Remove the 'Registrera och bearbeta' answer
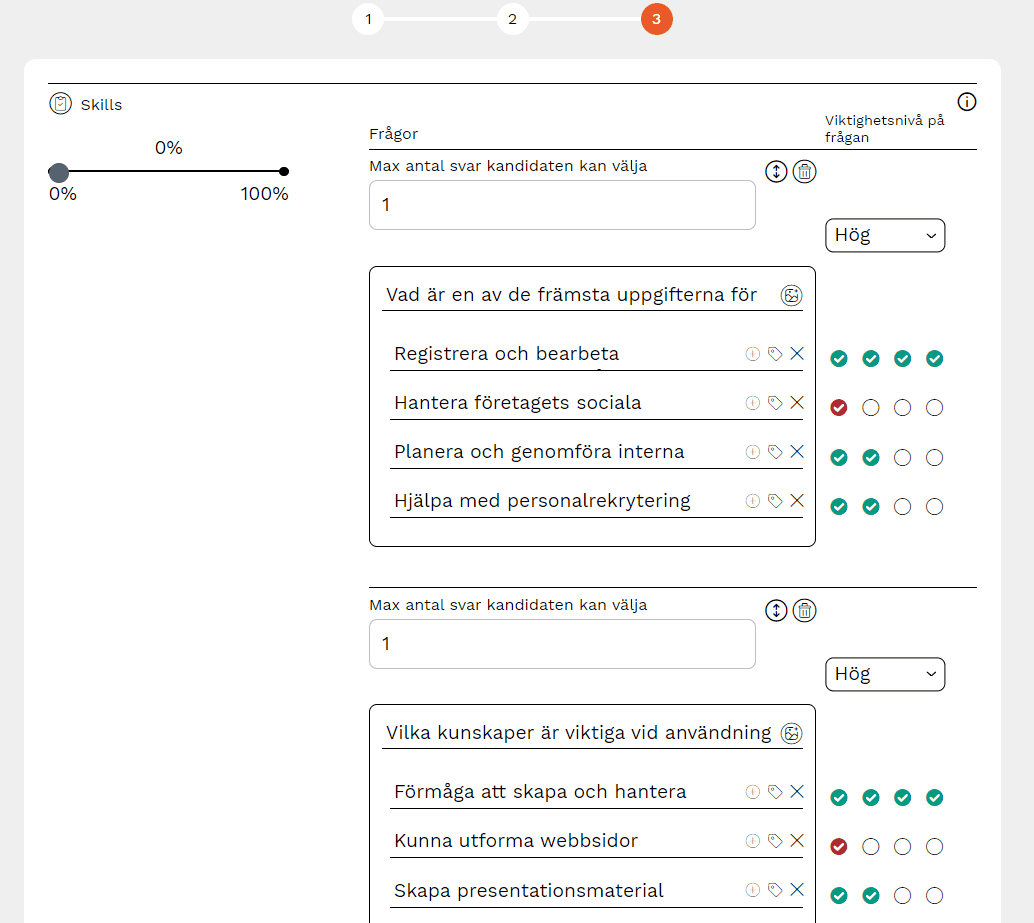Image resolution: width=1034 pixels, height=923 pixels. (797, 353)
